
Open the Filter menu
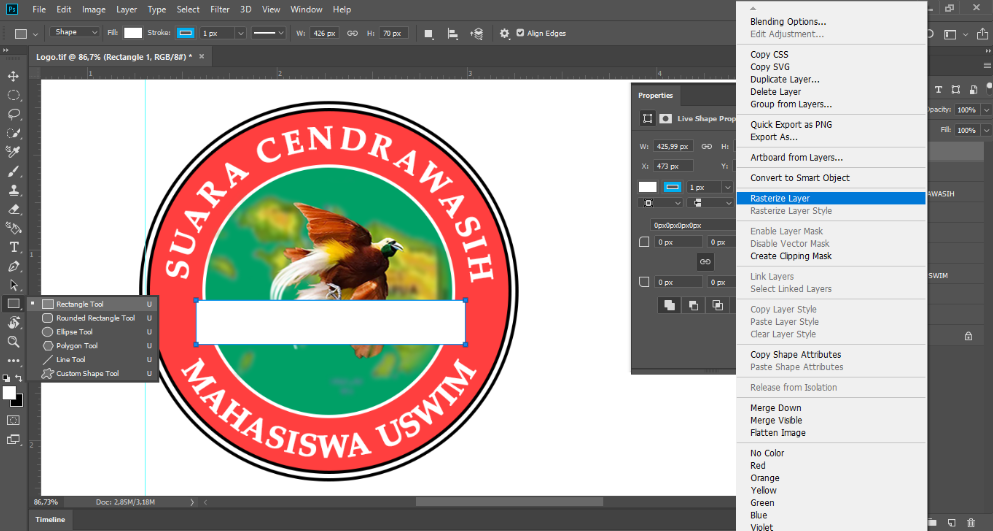click(220, 10)
